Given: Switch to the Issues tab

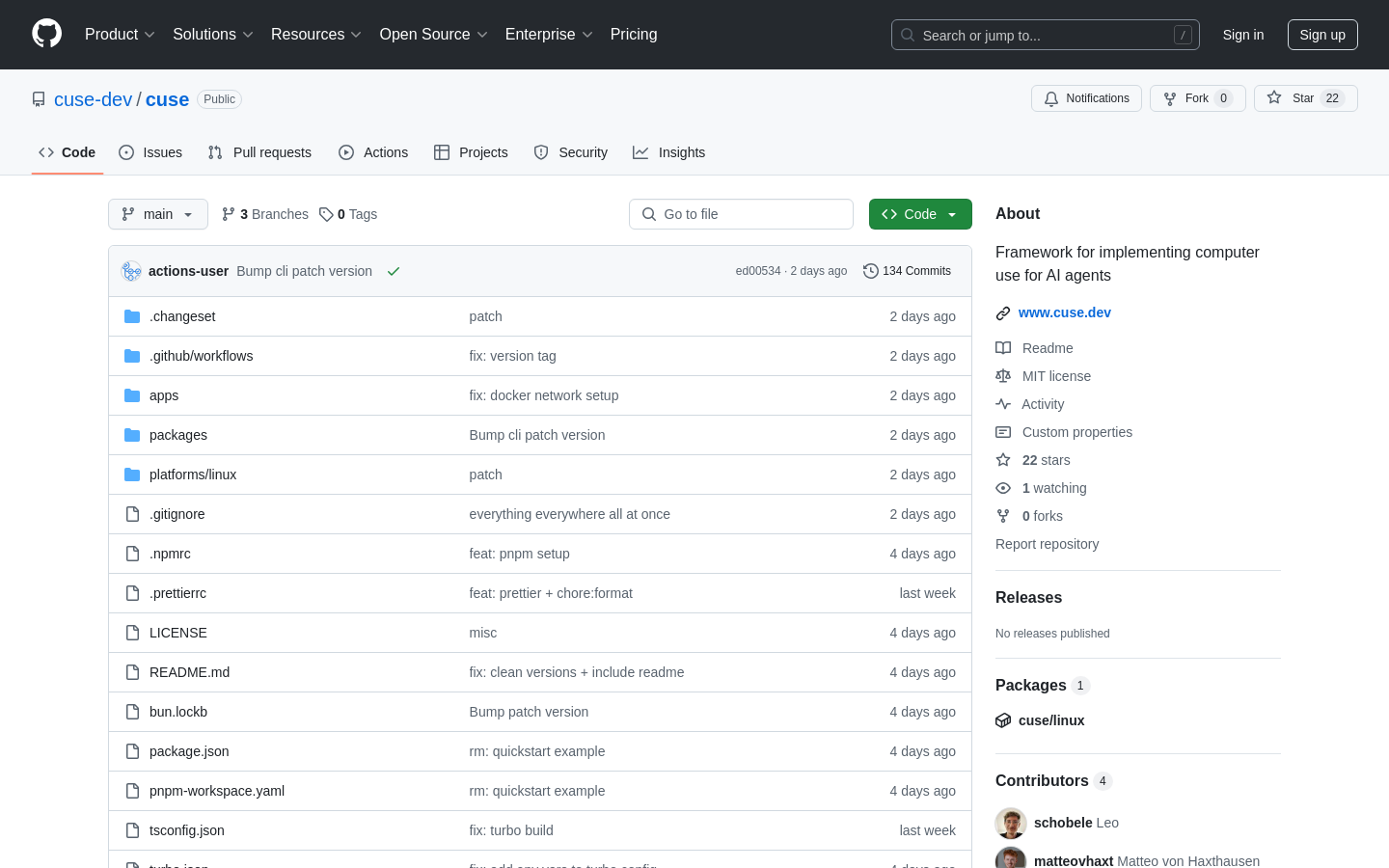Looking at the screenshot, I should click(150, 152).
